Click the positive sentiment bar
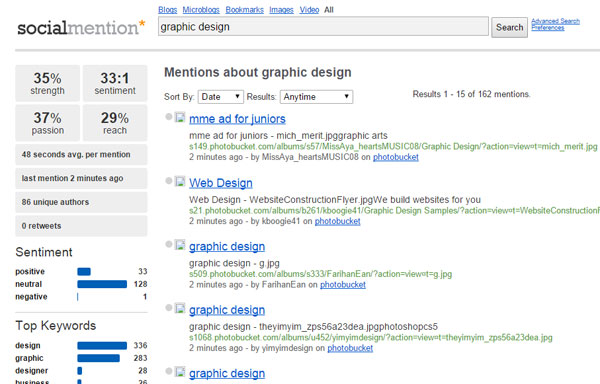Image resolution: width=600 pixels, height=384 pixels. [x=84, y=272]
